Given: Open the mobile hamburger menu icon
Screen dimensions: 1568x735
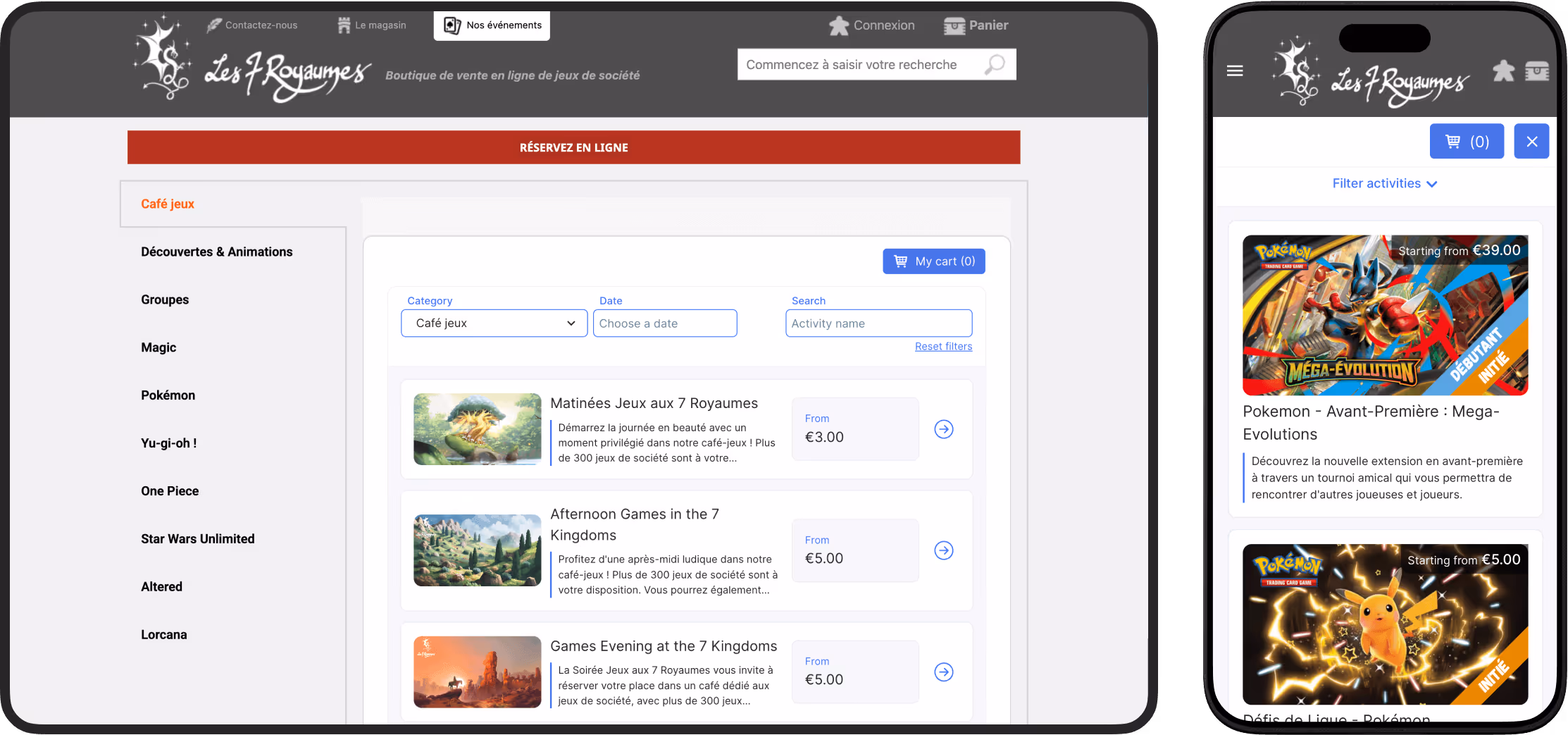Looking at the screenshot, I should click(1234, 71).
